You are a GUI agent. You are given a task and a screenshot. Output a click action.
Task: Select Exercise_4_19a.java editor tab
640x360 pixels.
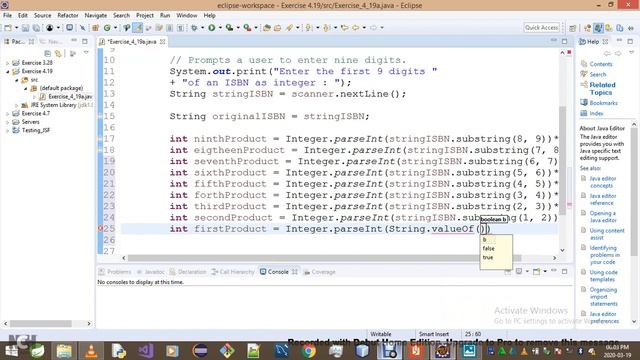tap(131, 42)
